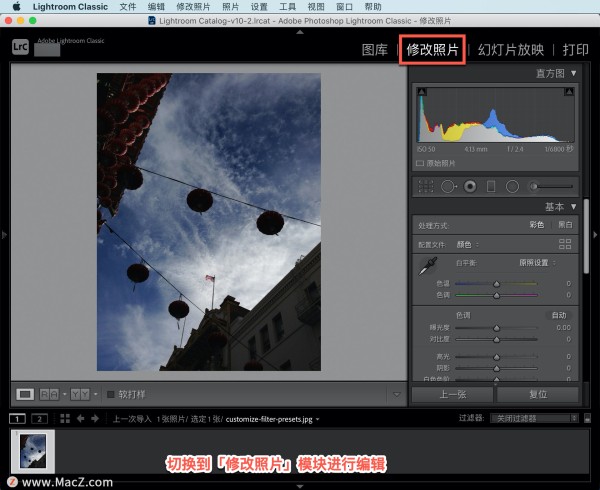Open grid view icon in filmstrip bar
Viewport: 600px width, 490px height.
[x=65, y=418]
